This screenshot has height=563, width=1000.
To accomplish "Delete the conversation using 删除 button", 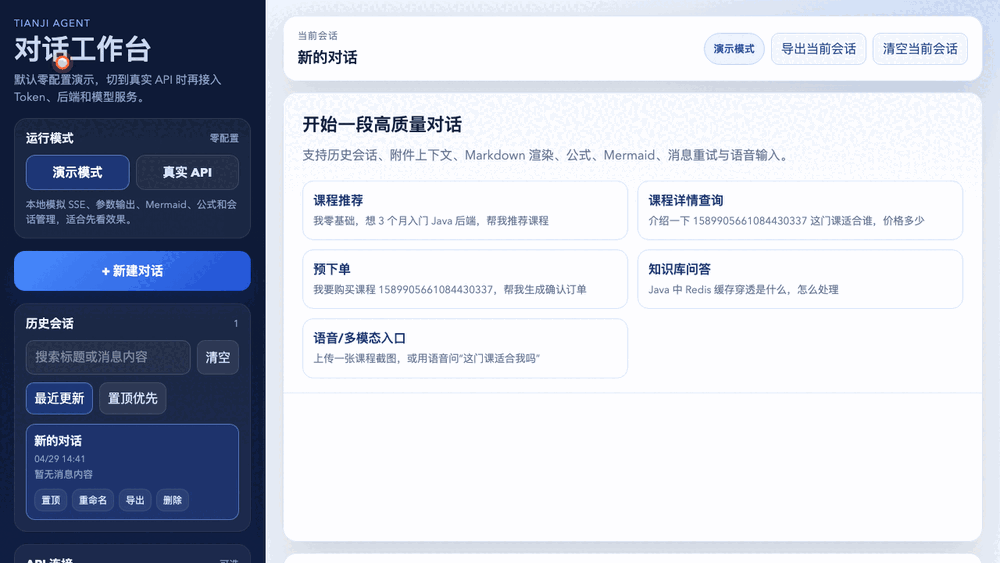I will [x=172, y=501].
